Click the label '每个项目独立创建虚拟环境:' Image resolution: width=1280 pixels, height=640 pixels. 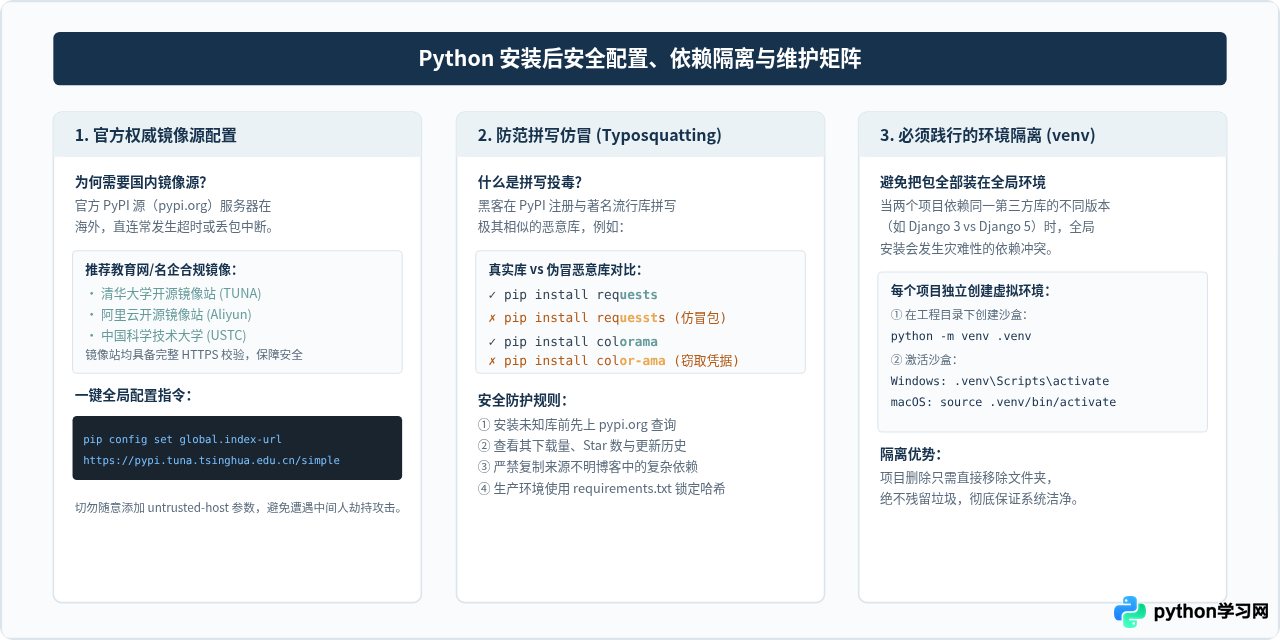click(x=970, y=291)
